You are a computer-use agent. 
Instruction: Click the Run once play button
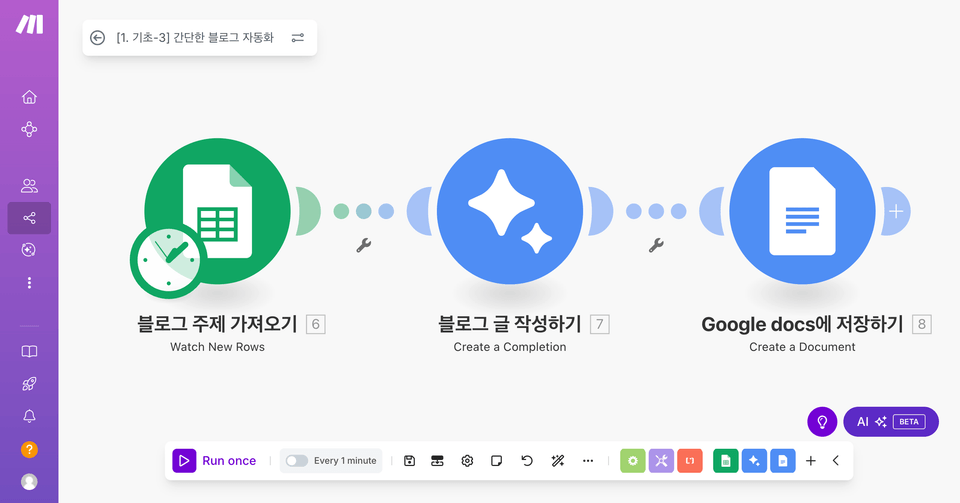[184, 461]
